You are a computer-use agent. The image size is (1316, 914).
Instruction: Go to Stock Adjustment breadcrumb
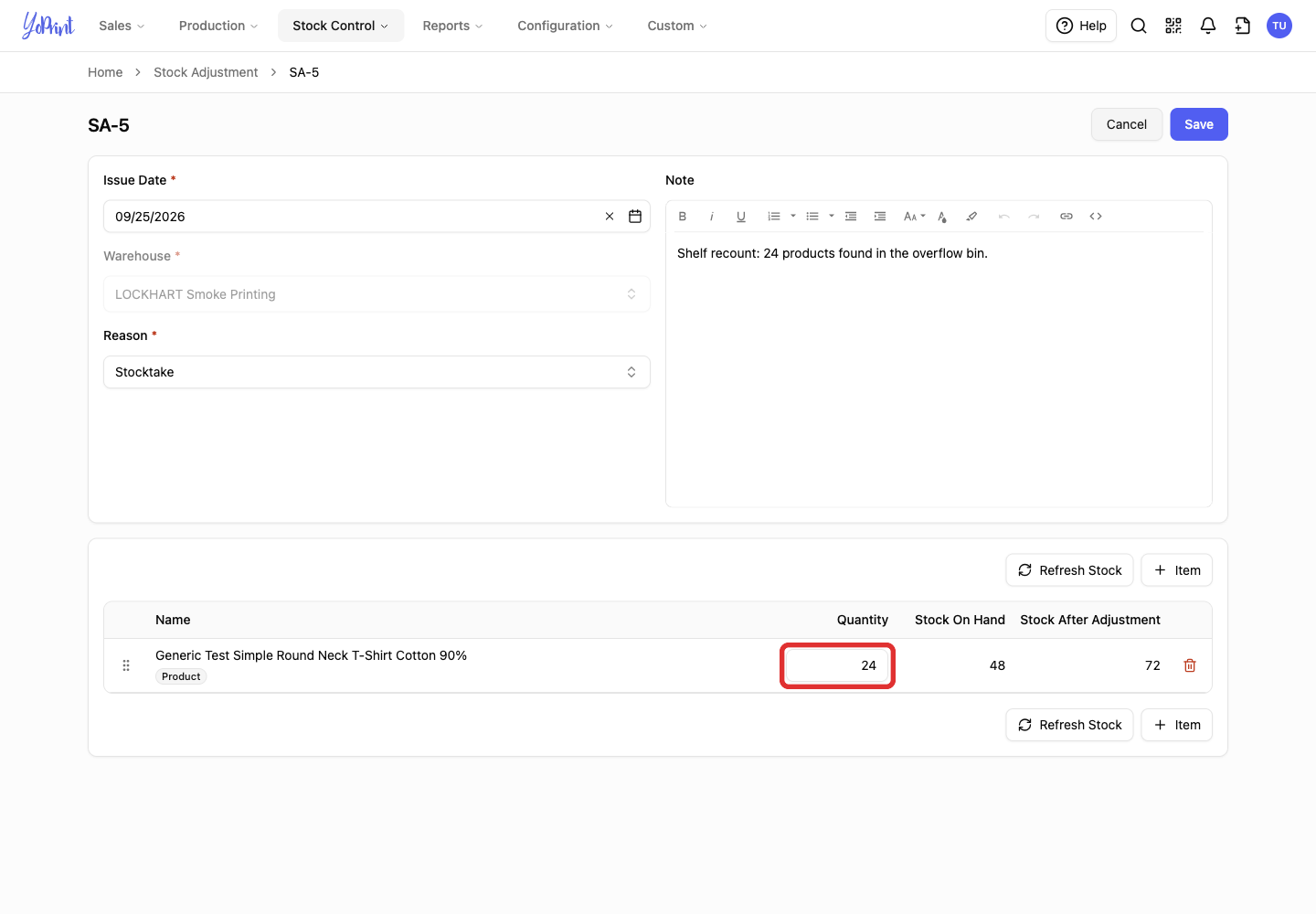(x=206, y=72)
